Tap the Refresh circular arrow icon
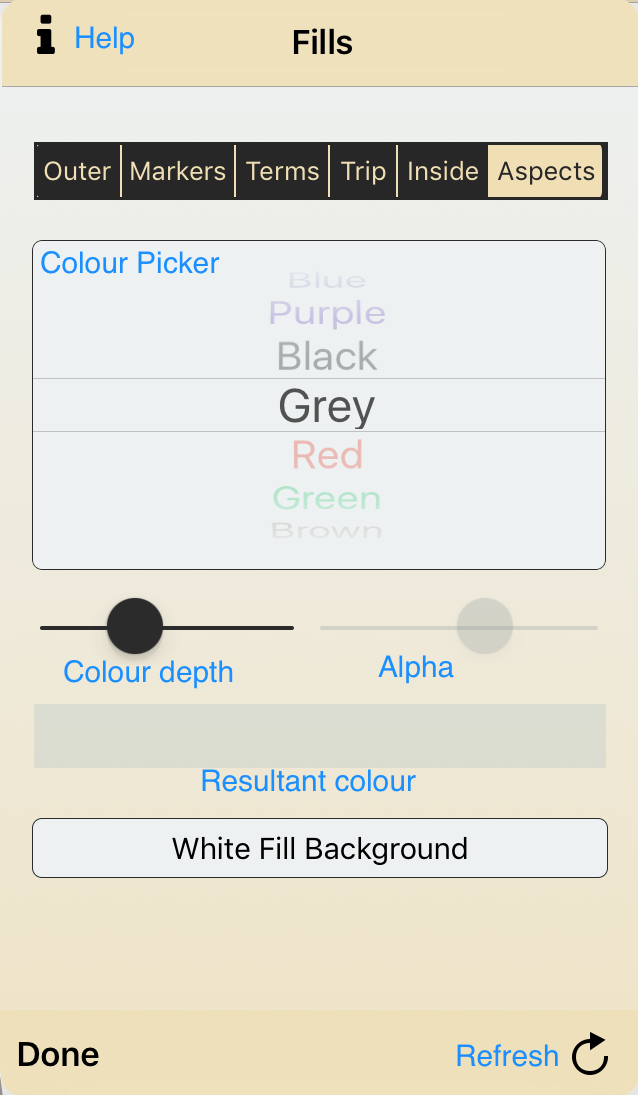This screenshot has height=1095, width=638. [590, 1054]
